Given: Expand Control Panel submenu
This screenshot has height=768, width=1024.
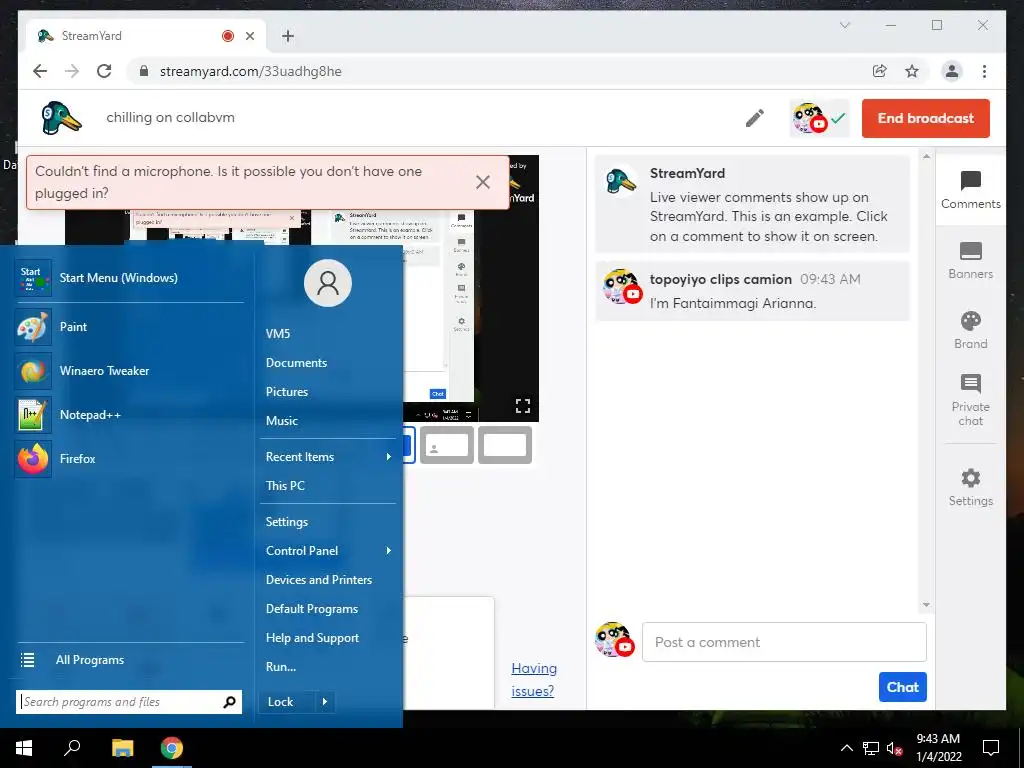Looking at the screenshot, I should tap(329, 551).
